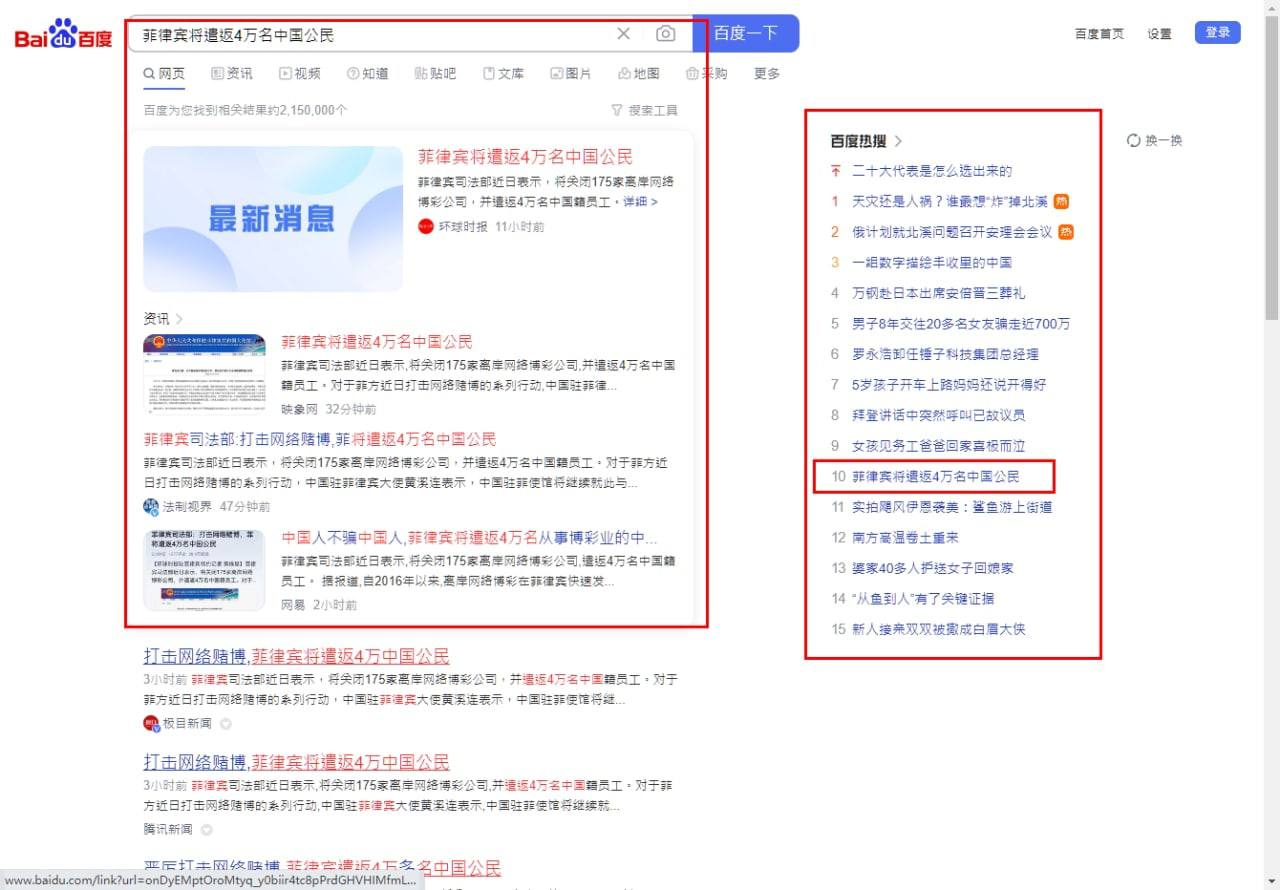Open 网易 article thumbnail
1280x890 pixels.
(x=204, y=570)
